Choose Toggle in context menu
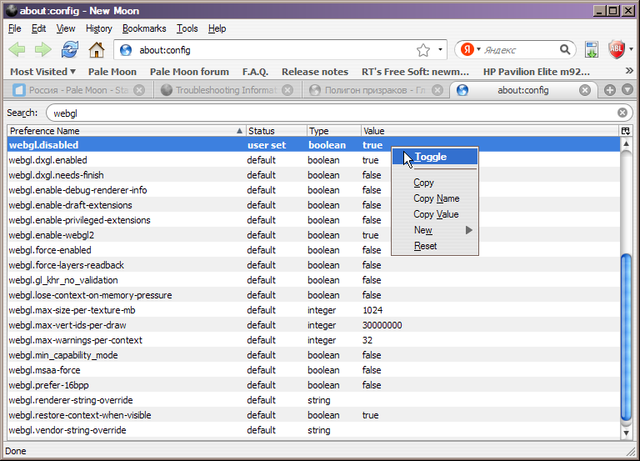The width and height of the screenshot is (640, 461). (x=435, y=157)
